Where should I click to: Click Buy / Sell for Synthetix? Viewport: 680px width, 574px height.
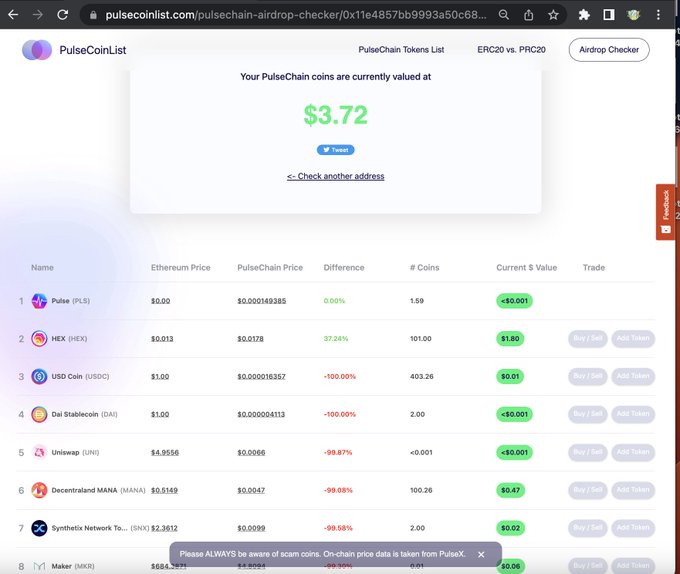pos(588,528)
